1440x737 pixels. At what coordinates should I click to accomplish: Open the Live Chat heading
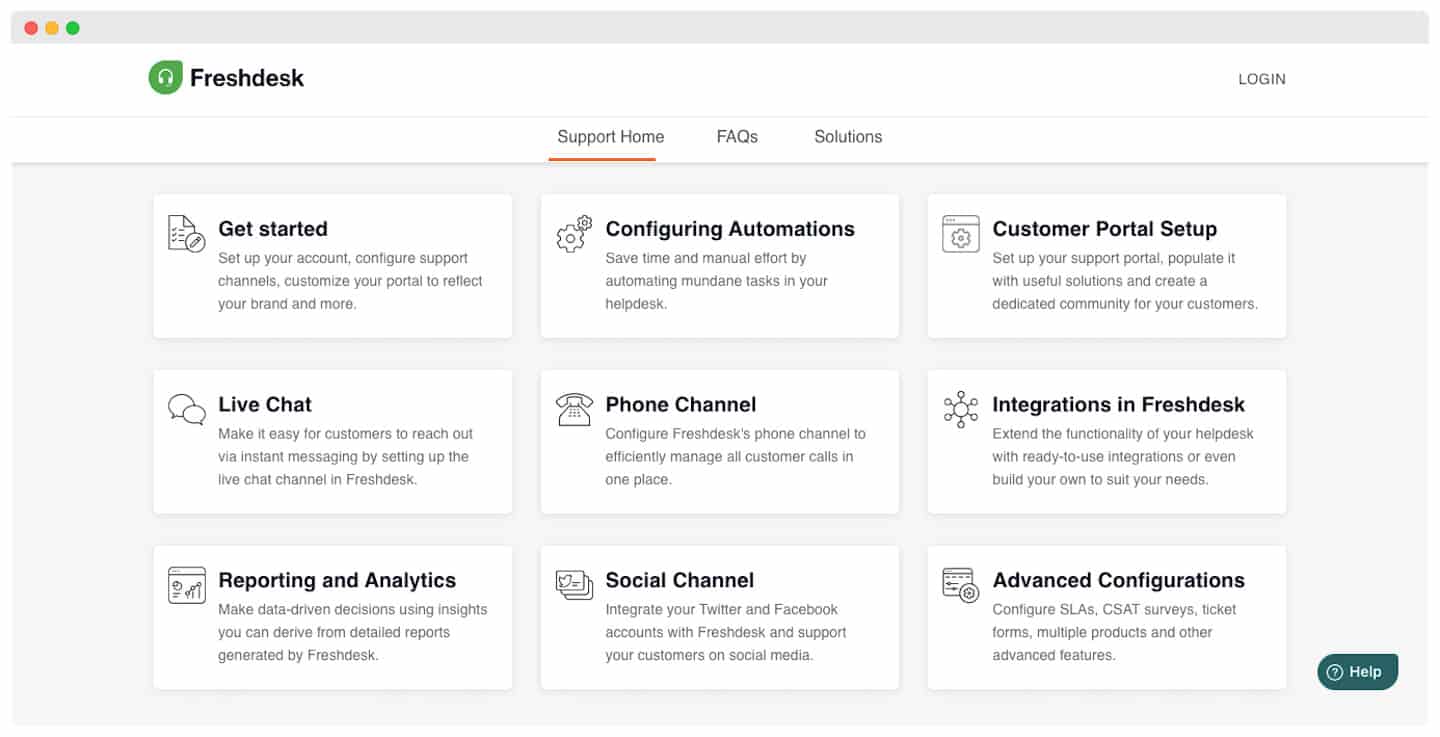[x=265, y=405]
